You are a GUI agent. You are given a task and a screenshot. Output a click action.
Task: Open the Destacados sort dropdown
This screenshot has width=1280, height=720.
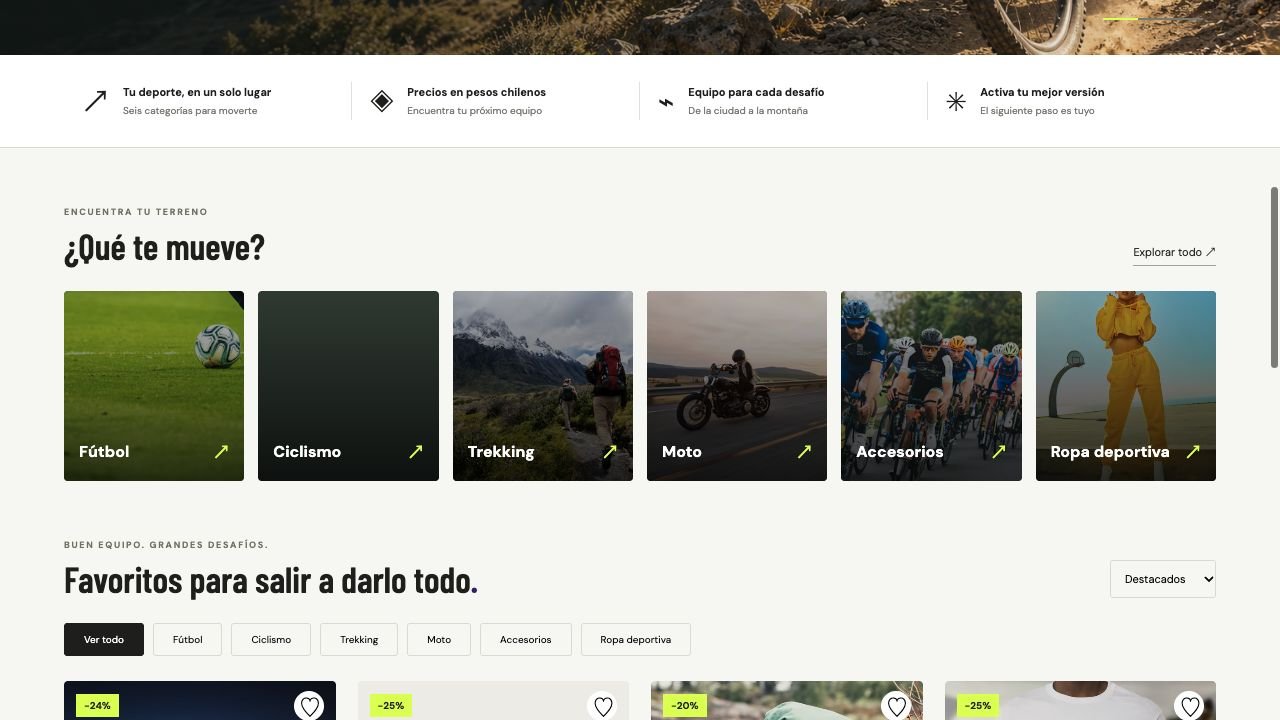tap(1163, 579)
